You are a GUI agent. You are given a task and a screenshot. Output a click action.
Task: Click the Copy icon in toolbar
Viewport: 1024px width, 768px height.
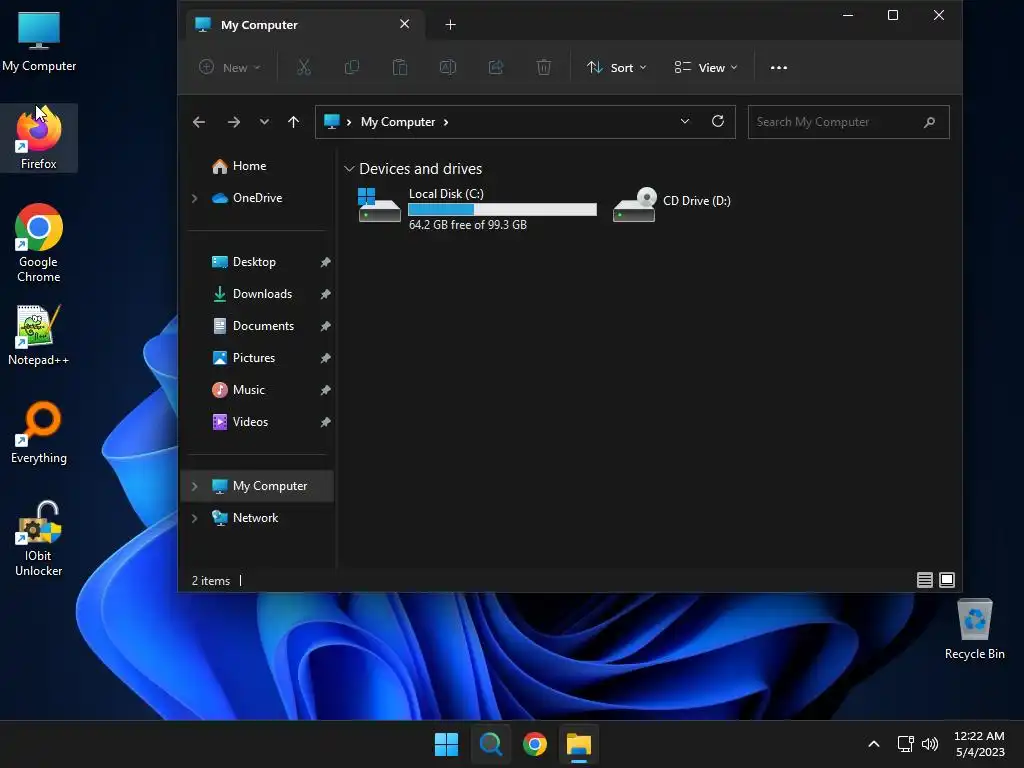coord(351,67)
